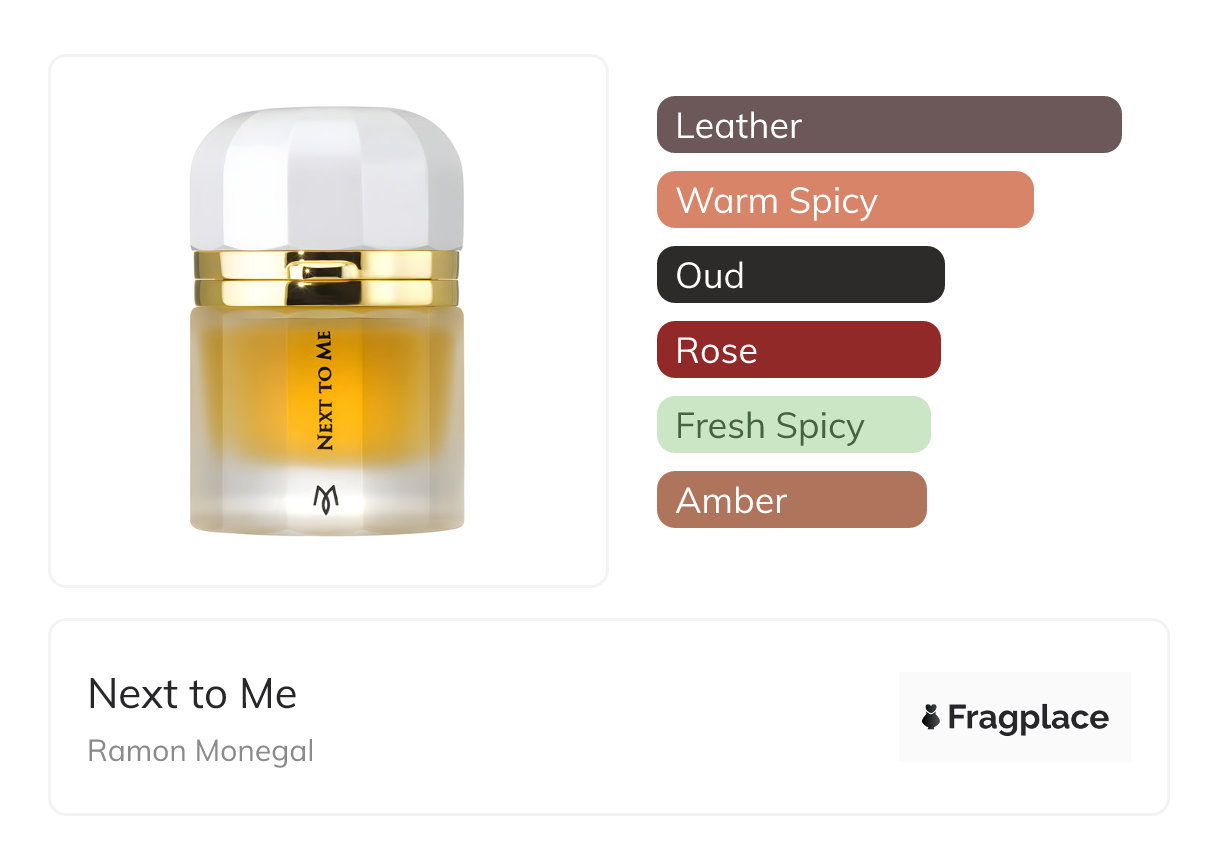Select the black Oud accord bar

pyautogui.click(x=801, y=275)
